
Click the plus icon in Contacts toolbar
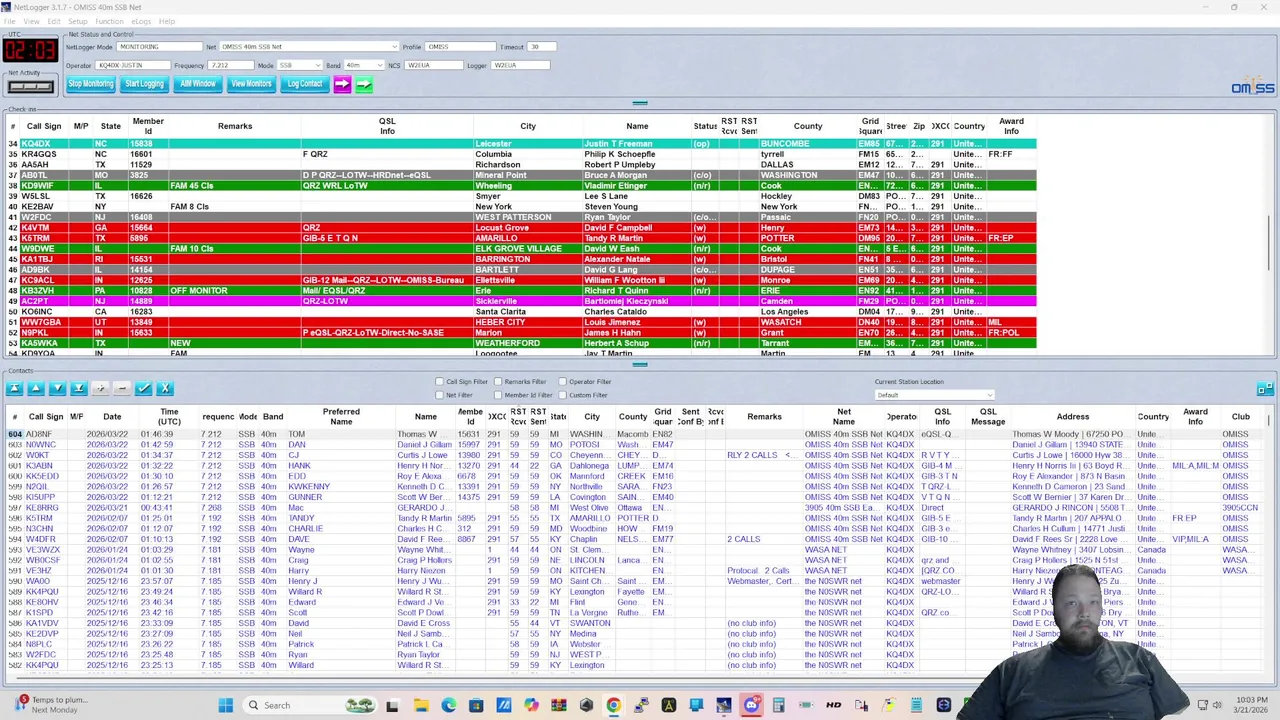(100, 388)
